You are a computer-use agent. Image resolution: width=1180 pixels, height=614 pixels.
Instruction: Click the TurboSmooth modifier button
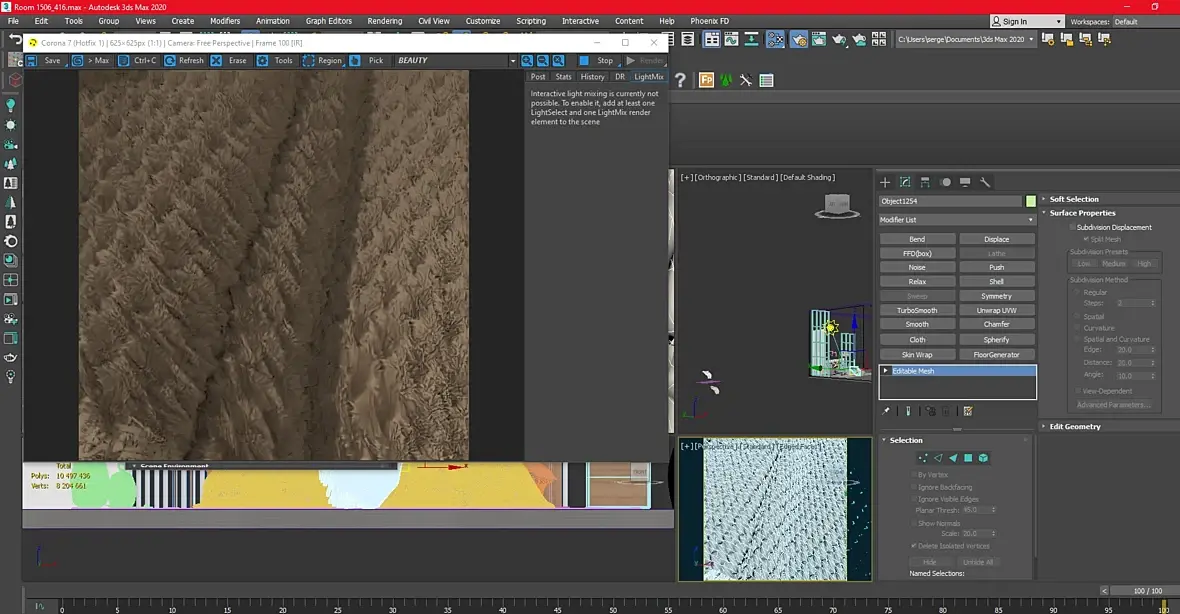pos(917,310)
